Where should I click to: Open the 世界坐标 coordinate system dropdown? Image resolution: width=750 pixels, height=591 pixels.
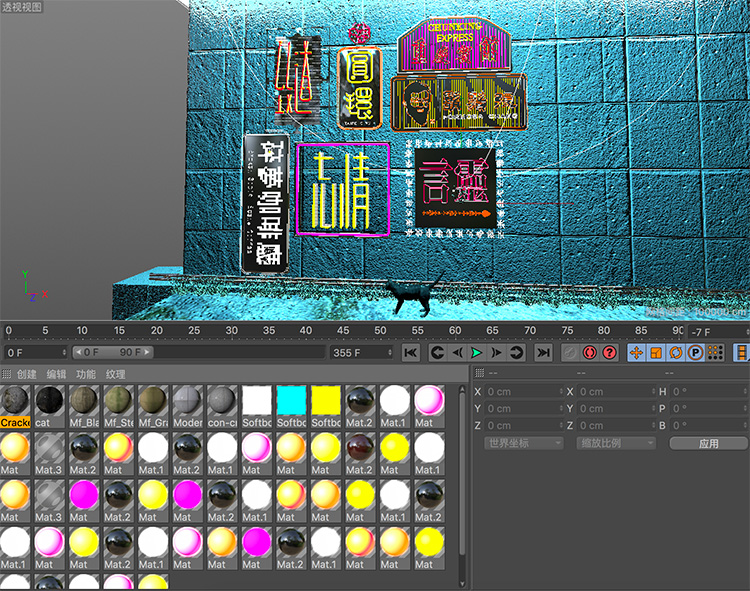click(524, 443)
